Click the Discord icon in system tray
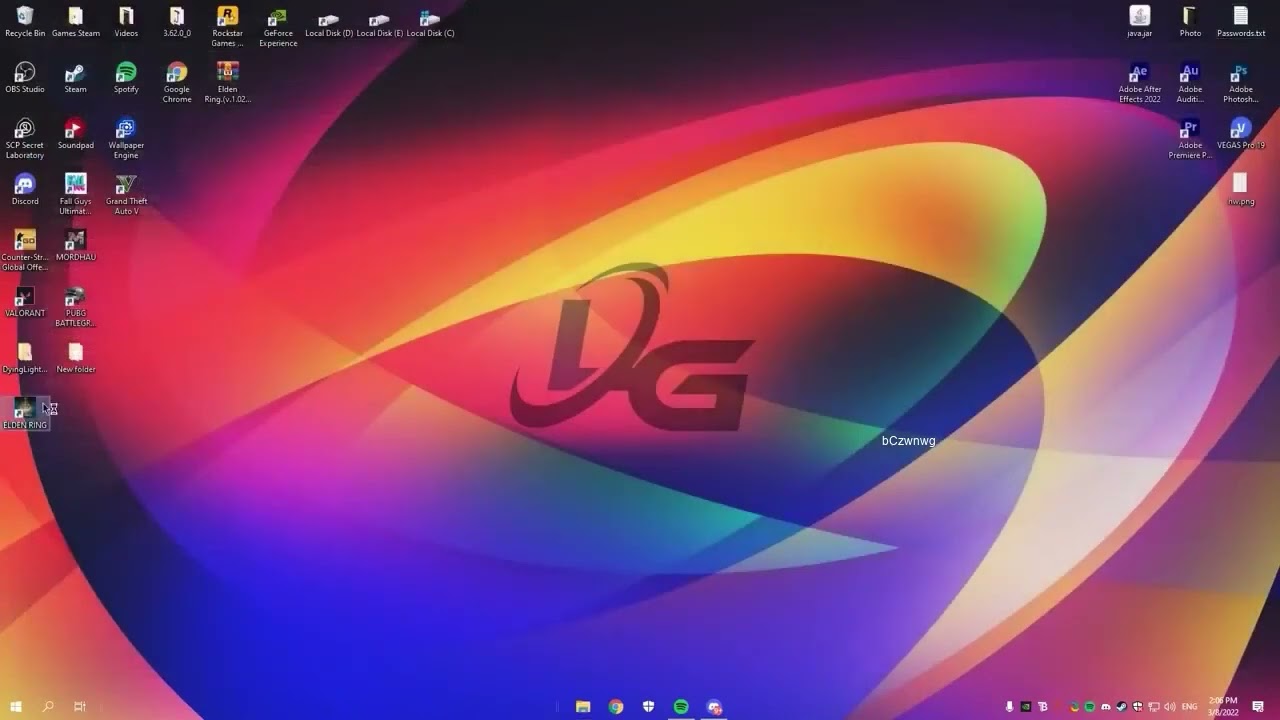Viewport: 1280px width, 720px height. coord(1105,707)
